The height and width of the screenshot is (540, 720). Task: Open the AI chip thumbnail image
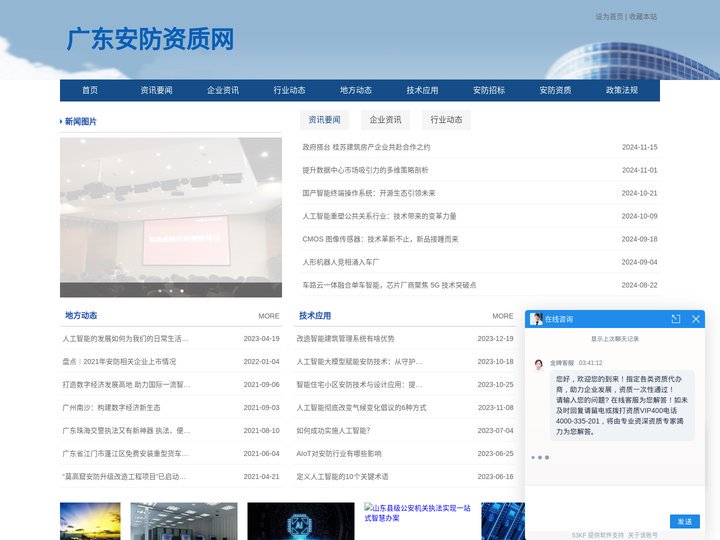[301, 521]
